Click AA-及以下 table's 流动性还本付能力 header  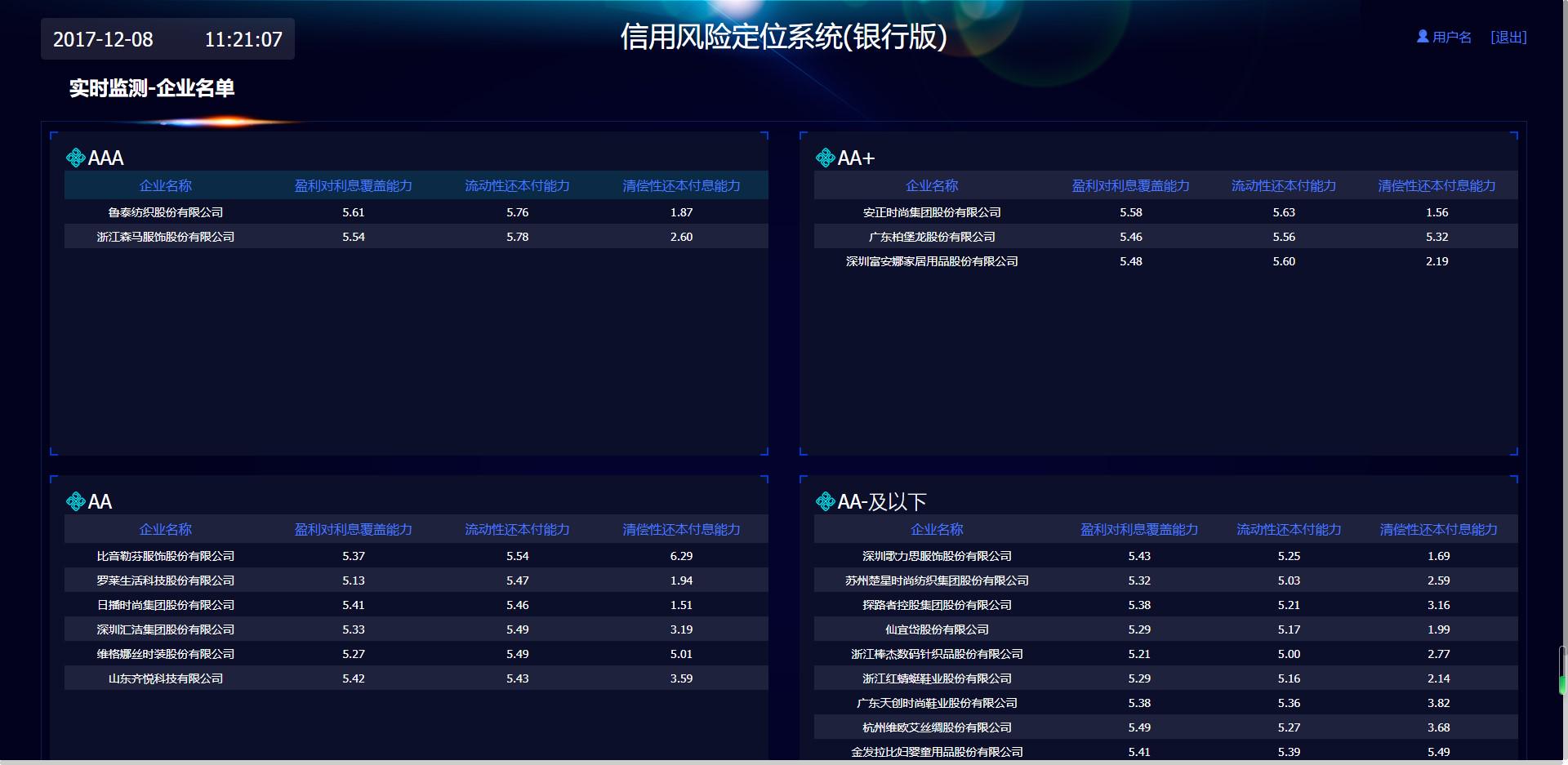1289,530
